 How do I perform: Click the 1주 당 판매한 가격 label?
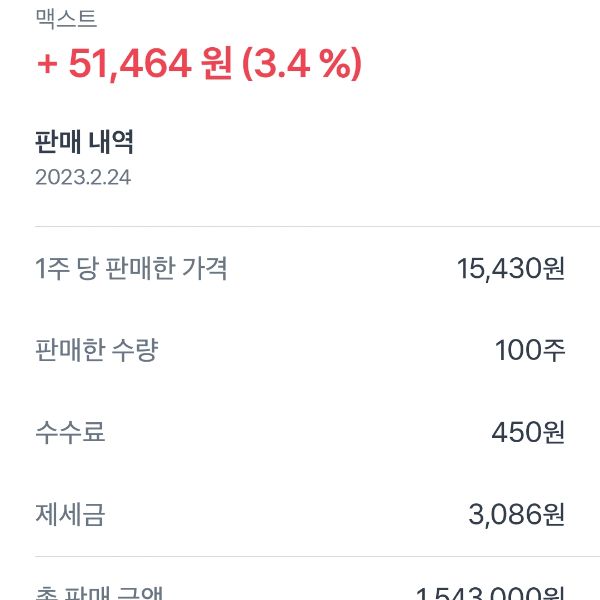(x=131, y=268)
